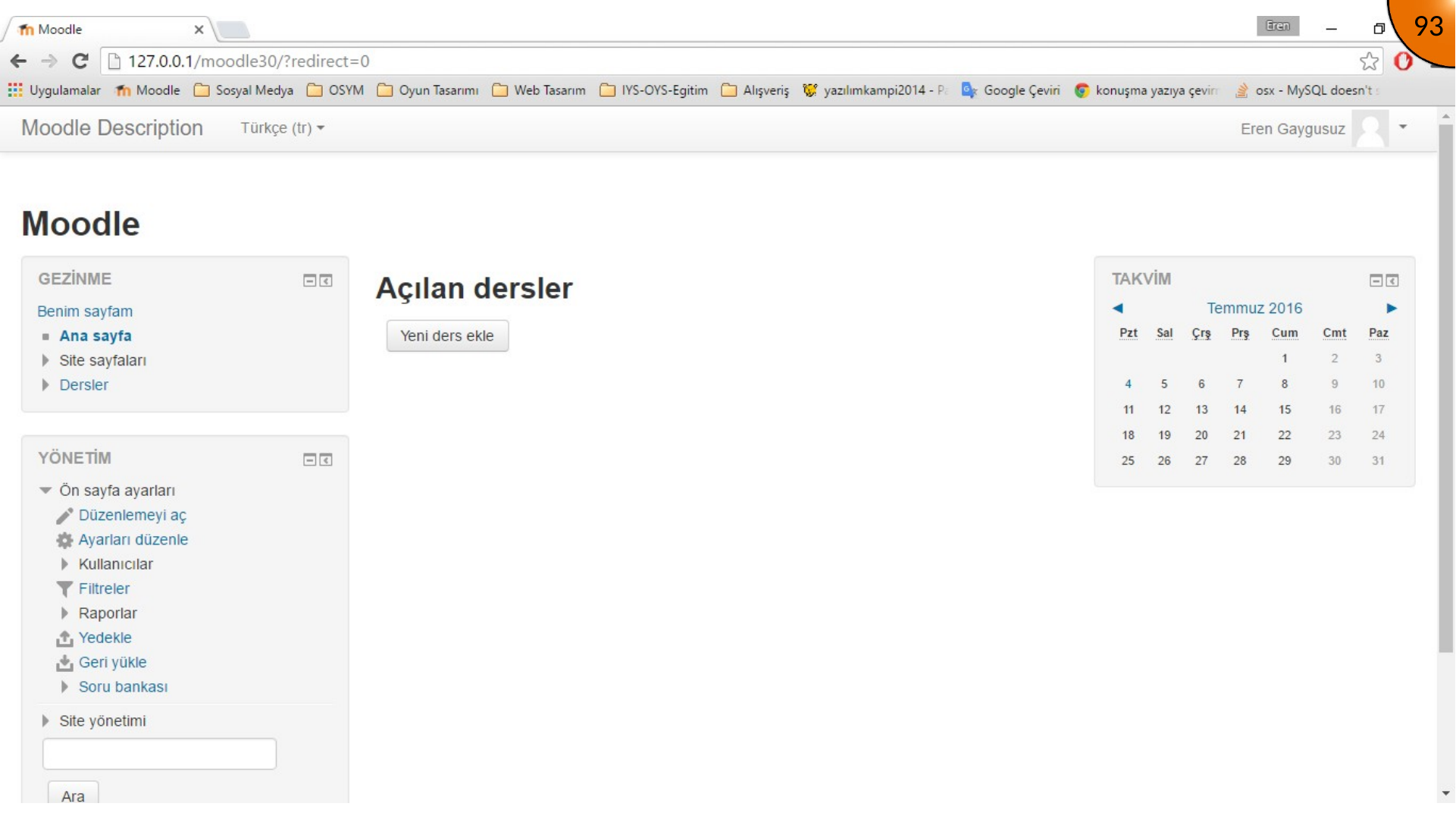The image size is (1456, 819).
Task: Open the Web Tasarım bookmark folder
Action: coord(539,90)
